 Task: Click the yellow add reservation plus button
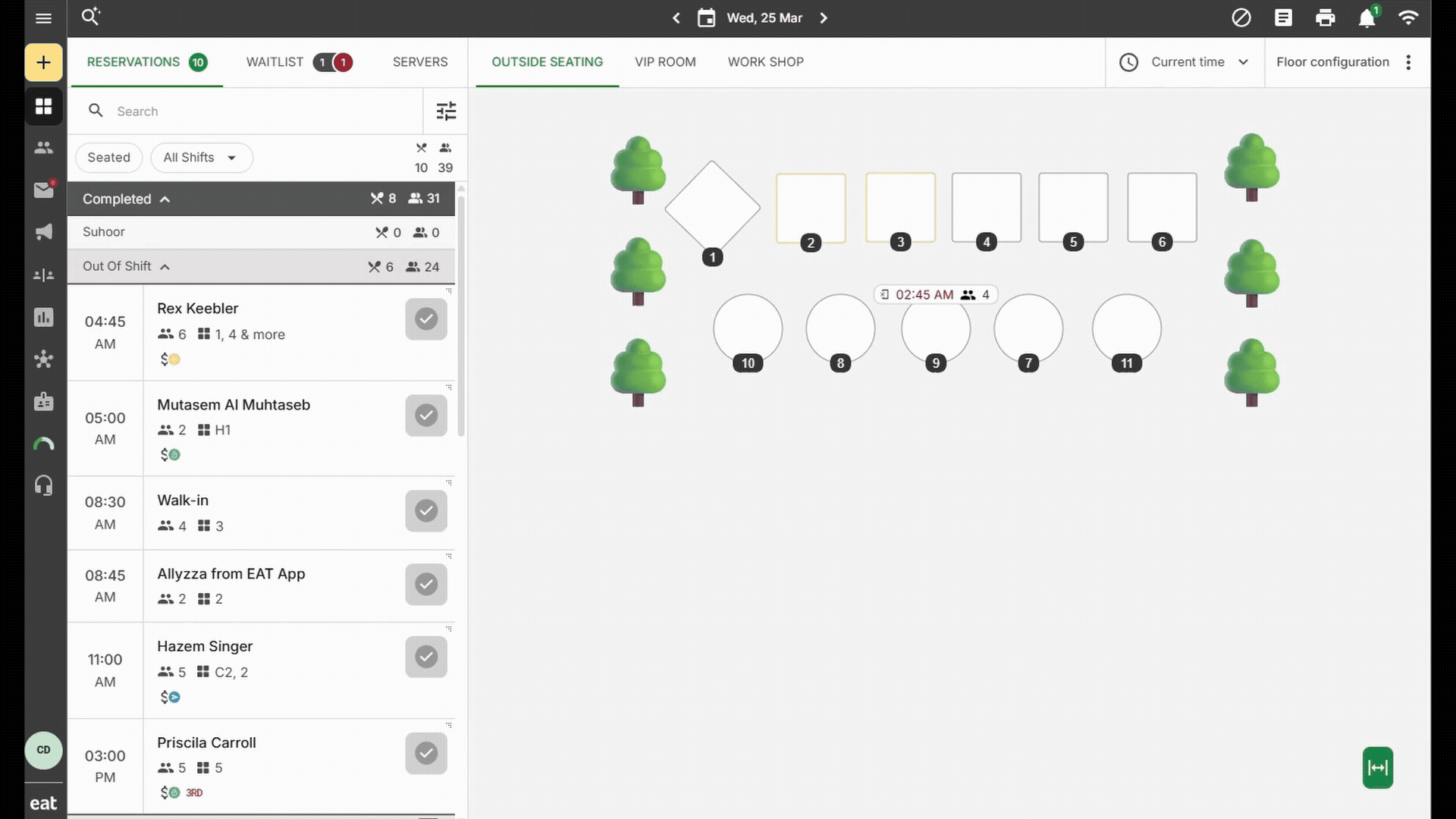pos(43,62)
